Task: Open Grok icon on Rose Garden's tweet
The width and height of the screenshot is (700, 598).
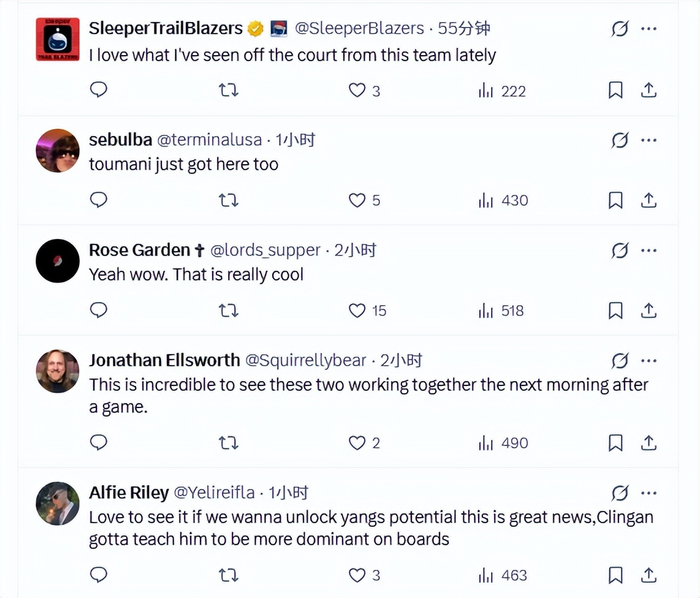Action: pos(619,250)
